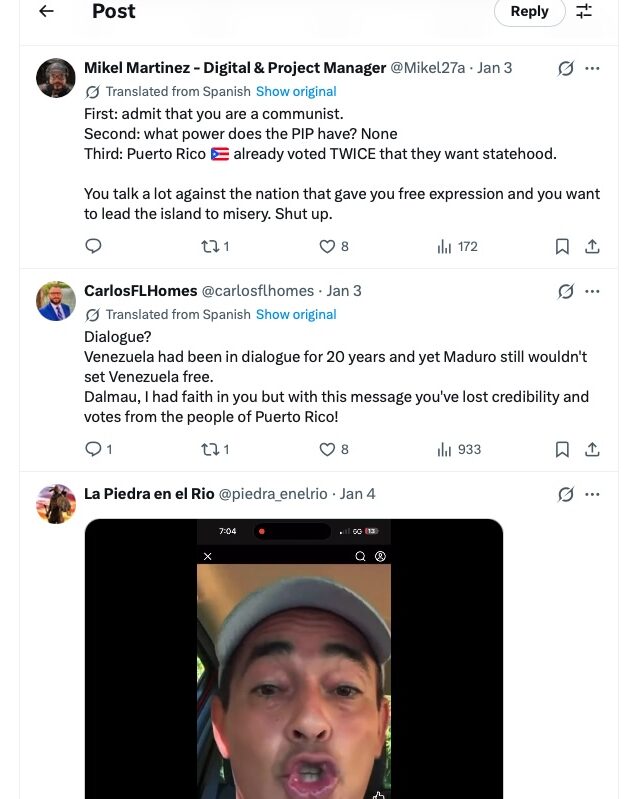This screenshot has height=799, width=631.
Task: Open more options on La Piedra en el Rio post
Action: 592,494
